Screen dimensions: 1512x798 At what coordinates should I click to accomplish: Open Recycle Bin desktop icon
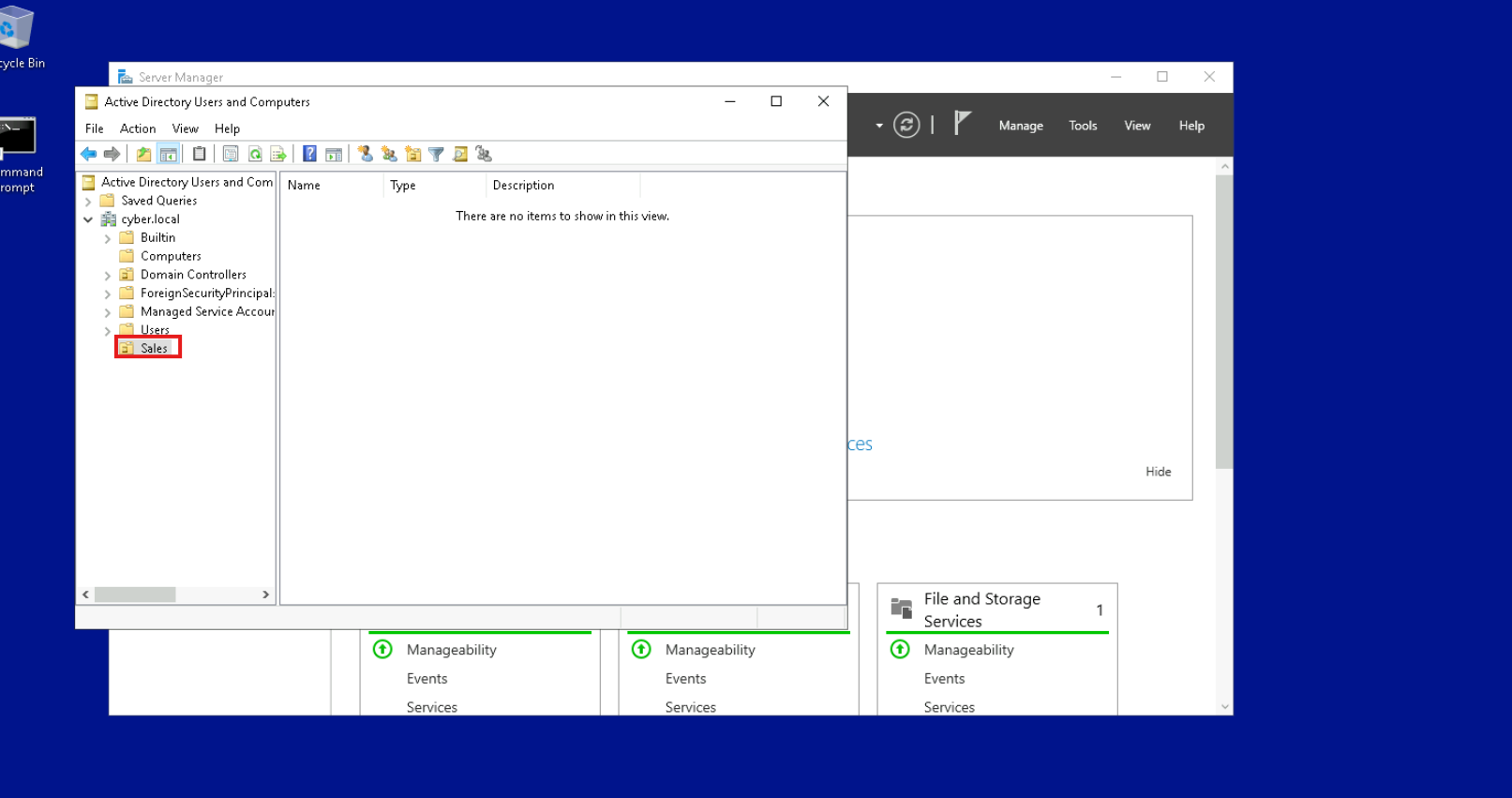pos(16,26)
